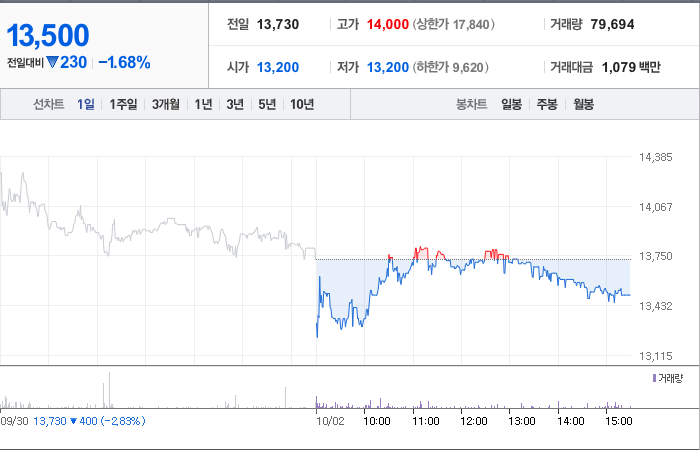Click the 14:00 time axis label
This screenshot has width=700, height=450.
(571, 421)
